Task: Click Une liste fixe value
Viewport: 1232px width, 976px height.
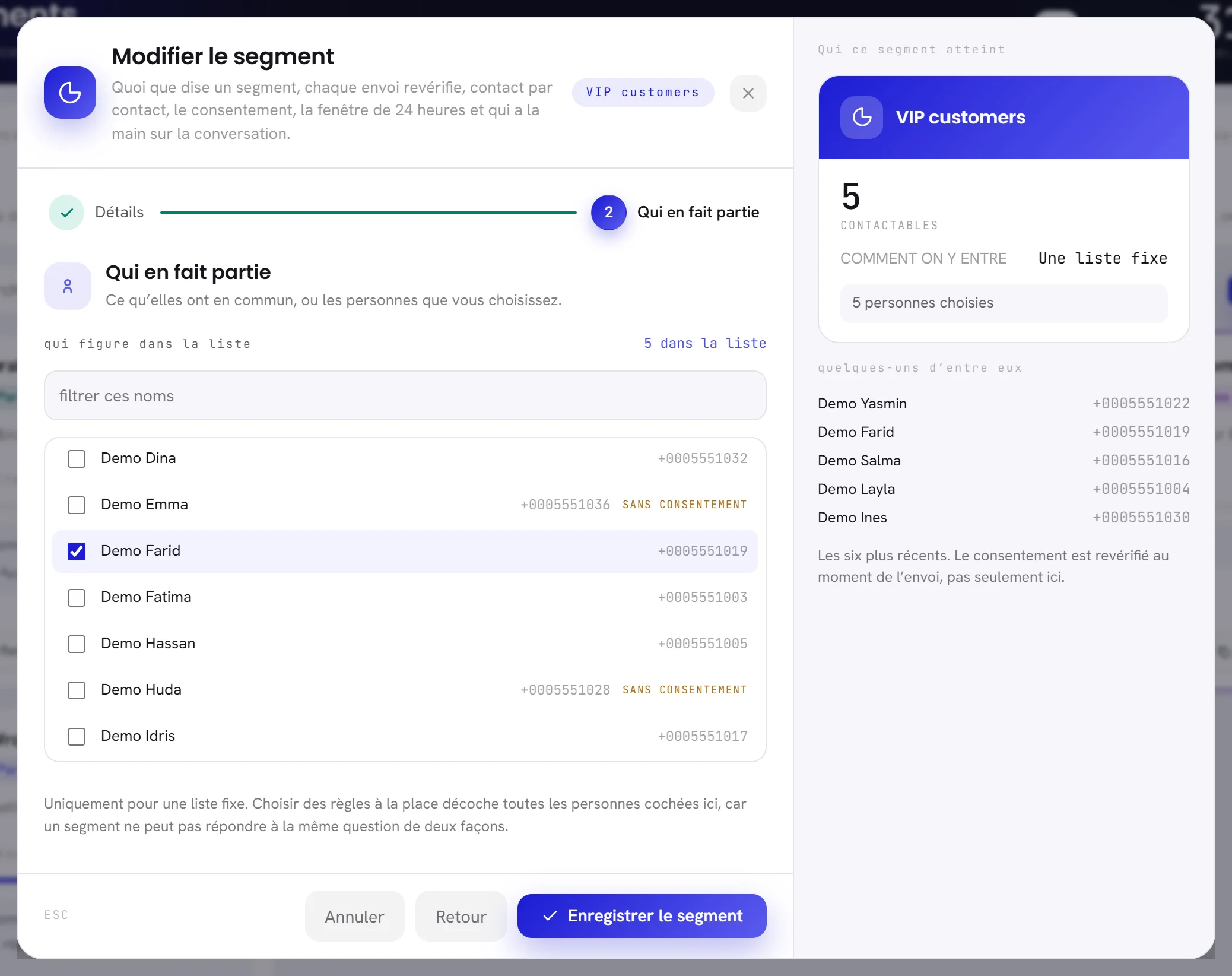Action: (1103, 258)
